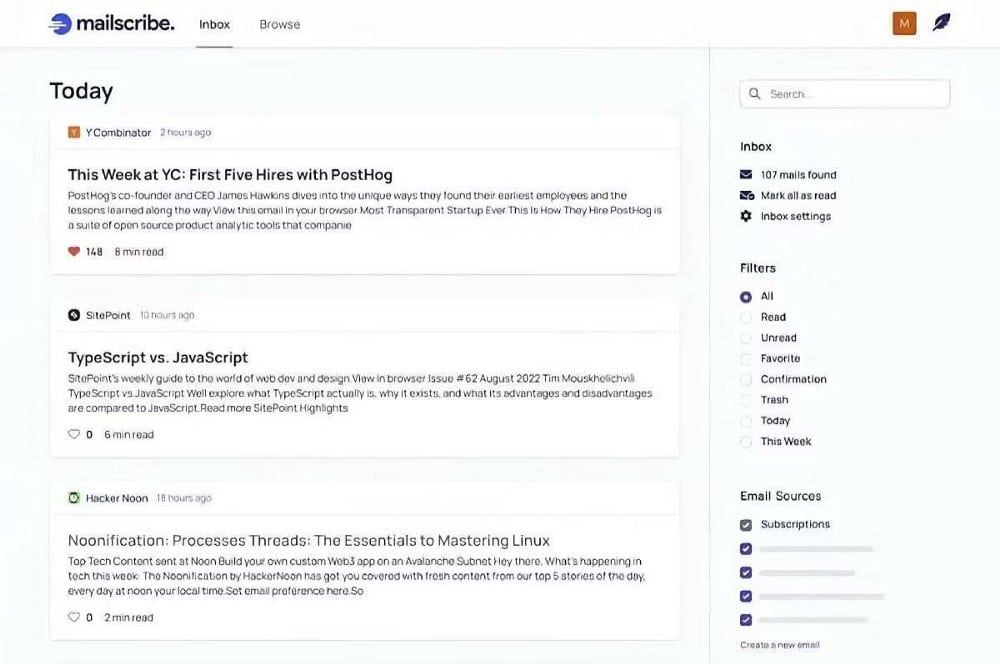Screen dimensions: 1000x664
Task: Choose the This Week filter
Action: 746,442
